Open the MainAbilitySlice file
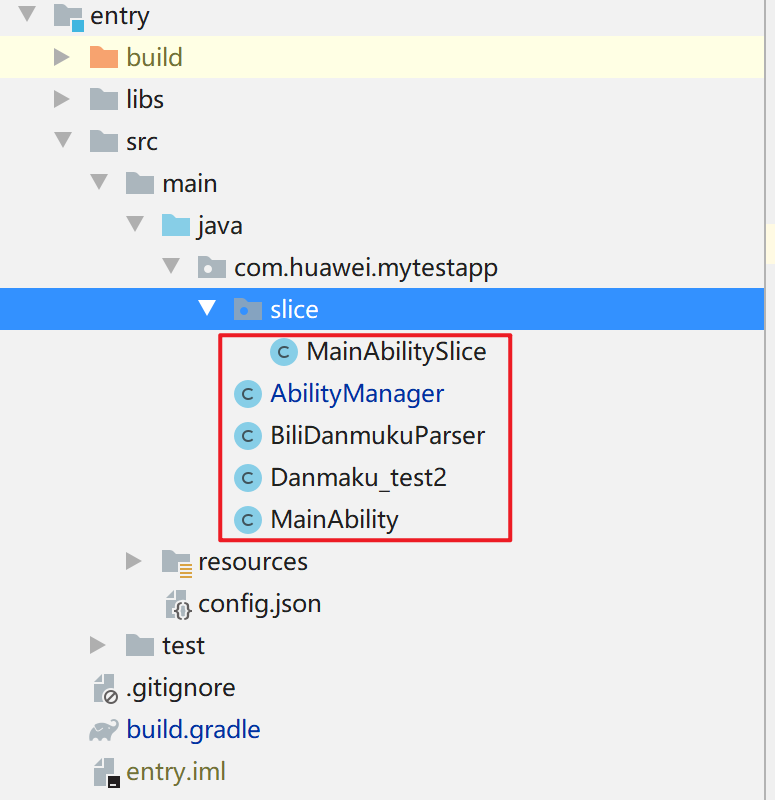 point(396,352)
